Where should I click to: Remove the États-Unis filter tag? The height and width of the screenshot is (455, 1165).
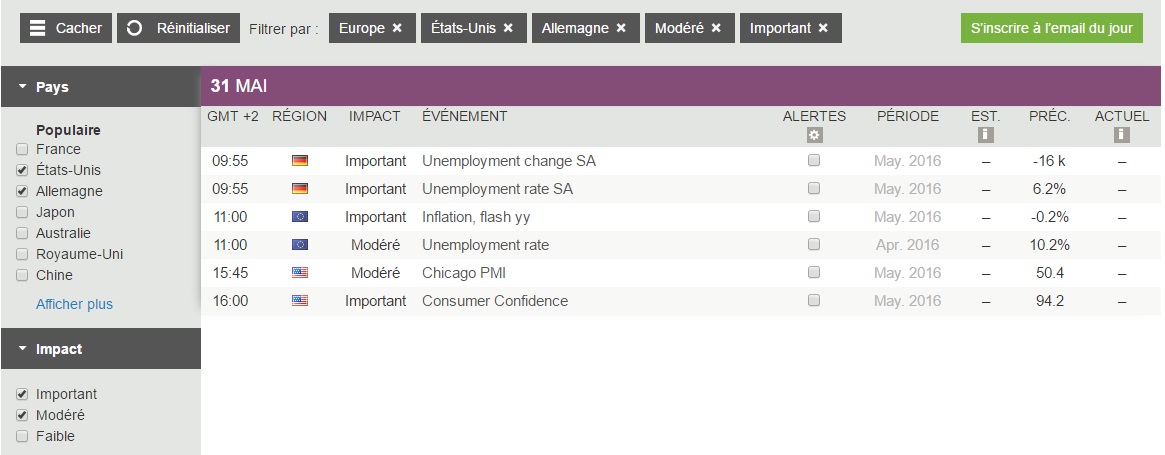click(508, 28)
